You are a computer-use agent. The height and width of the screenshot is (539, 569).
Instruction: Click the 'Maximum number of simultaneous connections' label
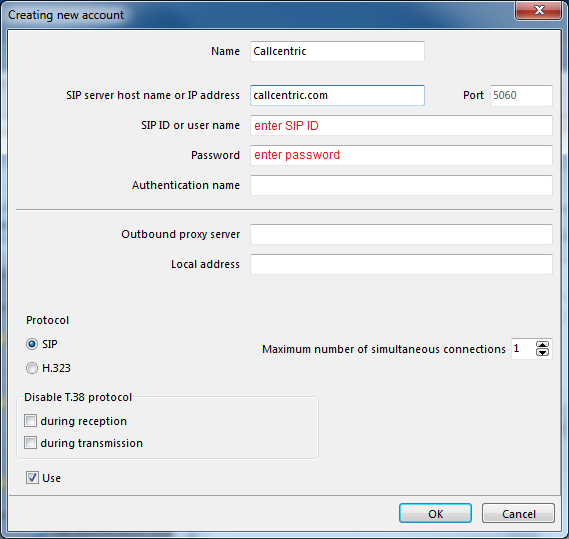384,349
